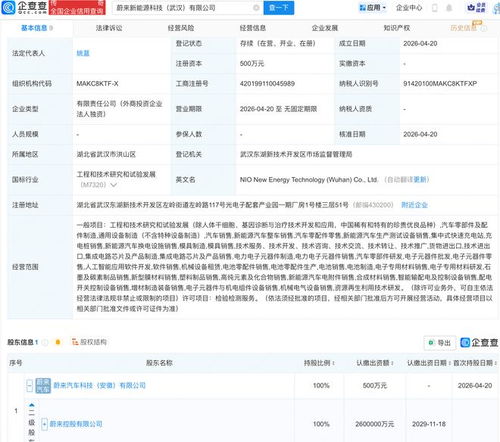Select the English name NIO New Energy Technology
This screenshot has width=500, height=442.
tap(309, 180)
